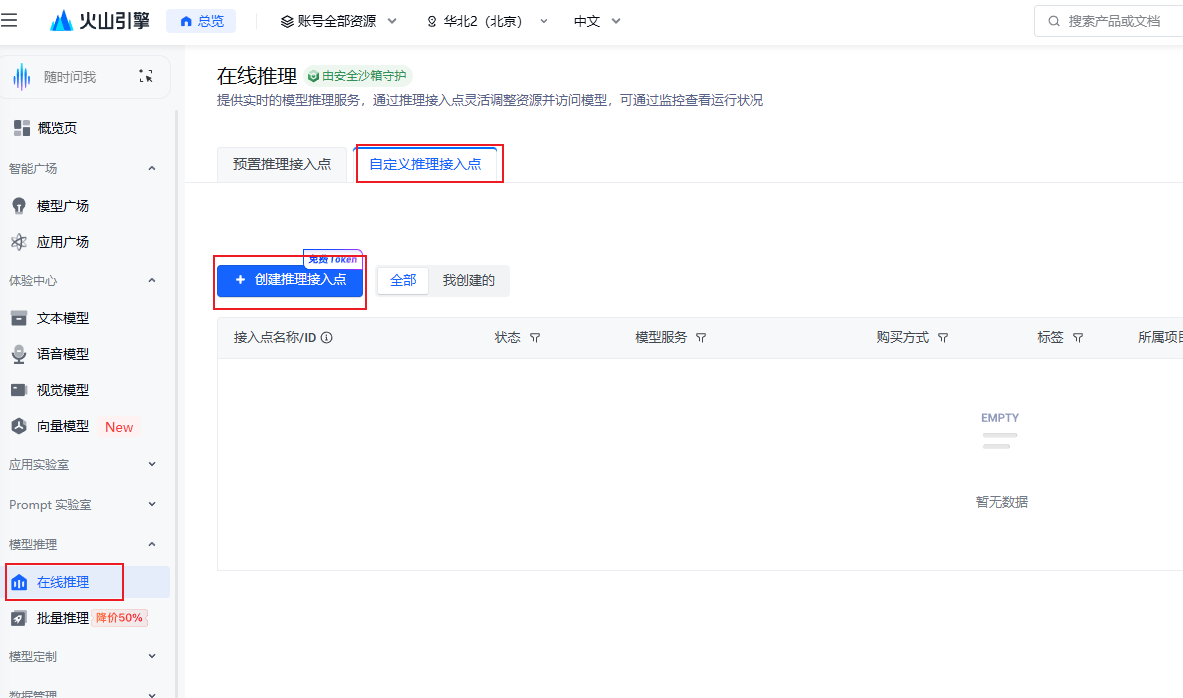The width and height of the screenshot is (1183, 698).
Task: Click the 总览 home button
Action: [201, 21]
